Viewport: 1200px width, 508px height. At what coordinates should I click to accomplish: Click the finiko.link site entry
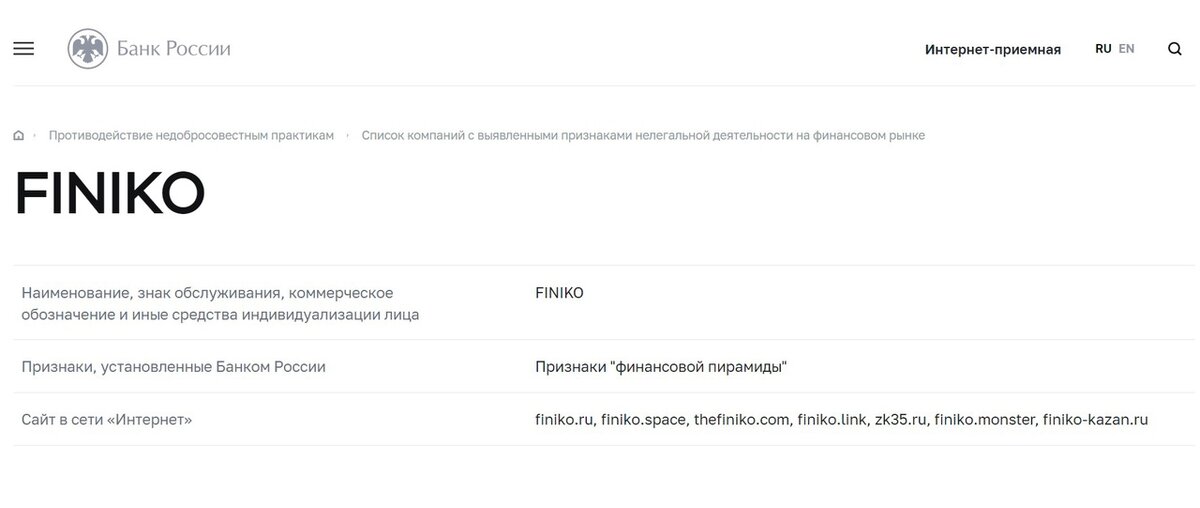[x=831, y=420]
